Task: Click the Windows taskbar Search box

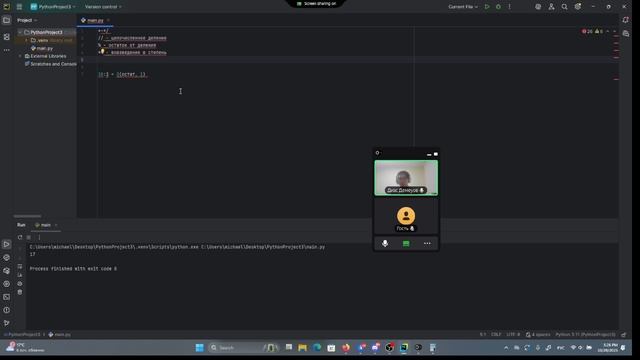Action: [243, 348]
